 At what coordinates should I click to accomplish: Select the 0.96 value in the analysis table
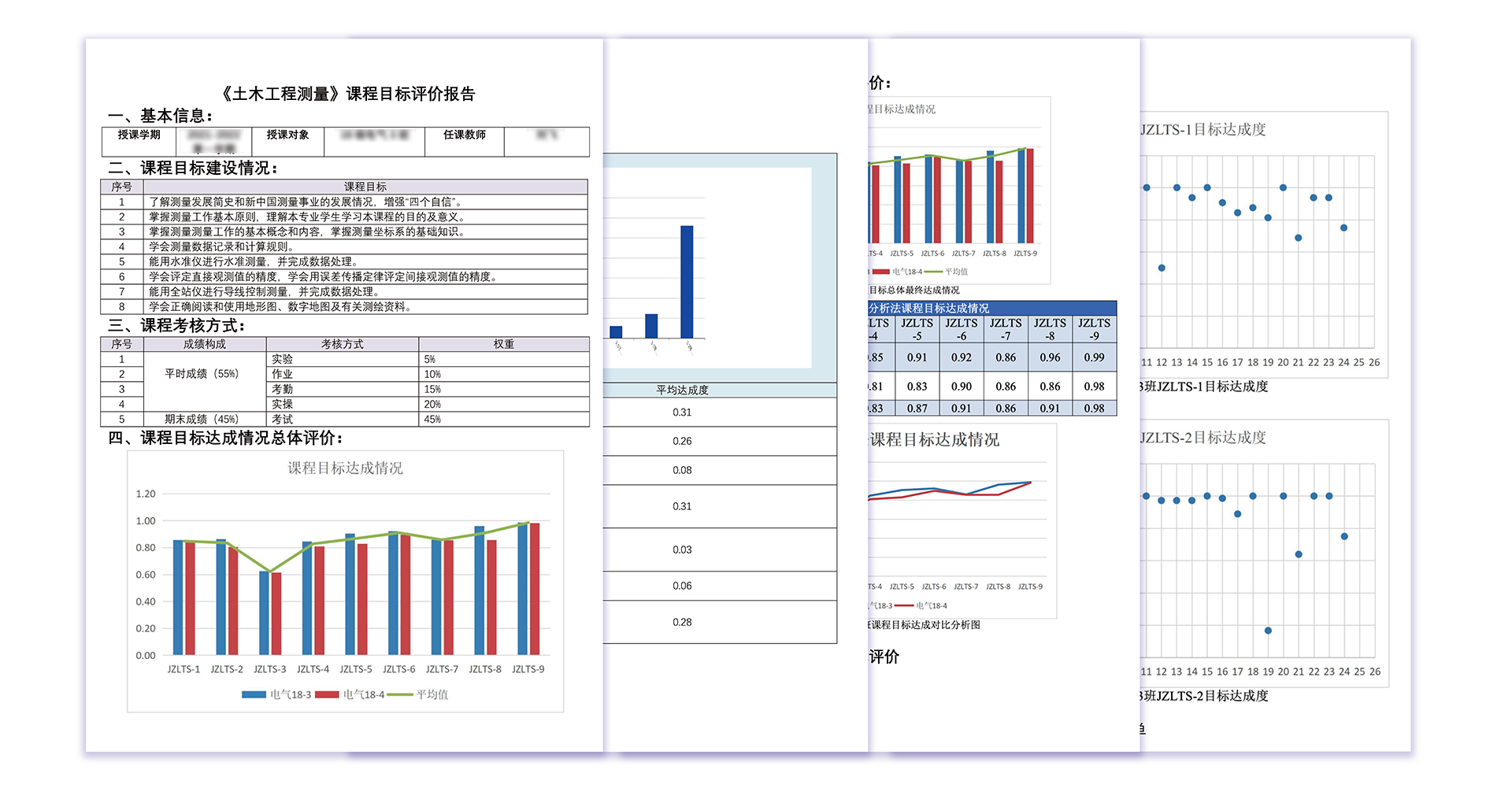(1051, 358)
